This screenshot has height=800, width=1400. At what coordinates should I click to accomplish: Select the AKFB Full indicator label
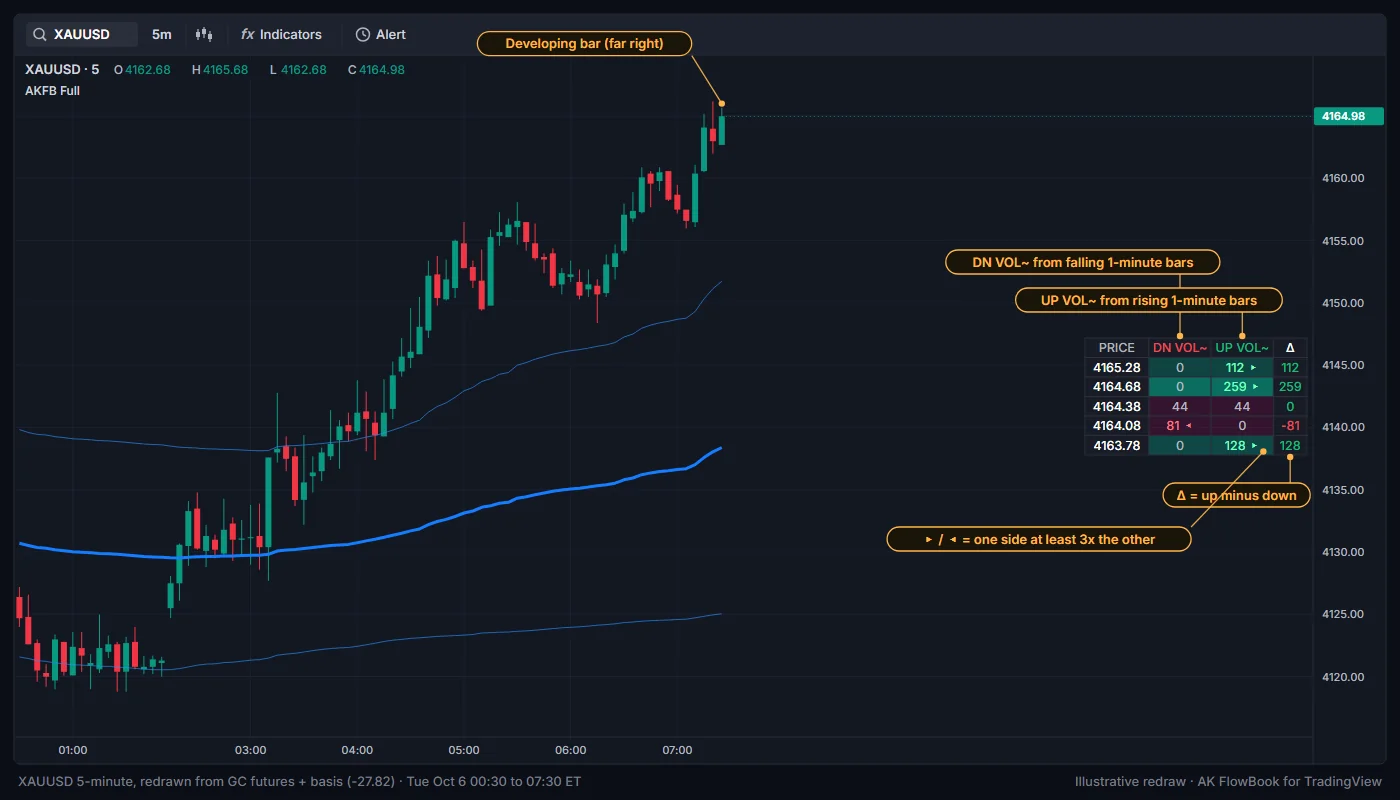[x=52, y=91]
